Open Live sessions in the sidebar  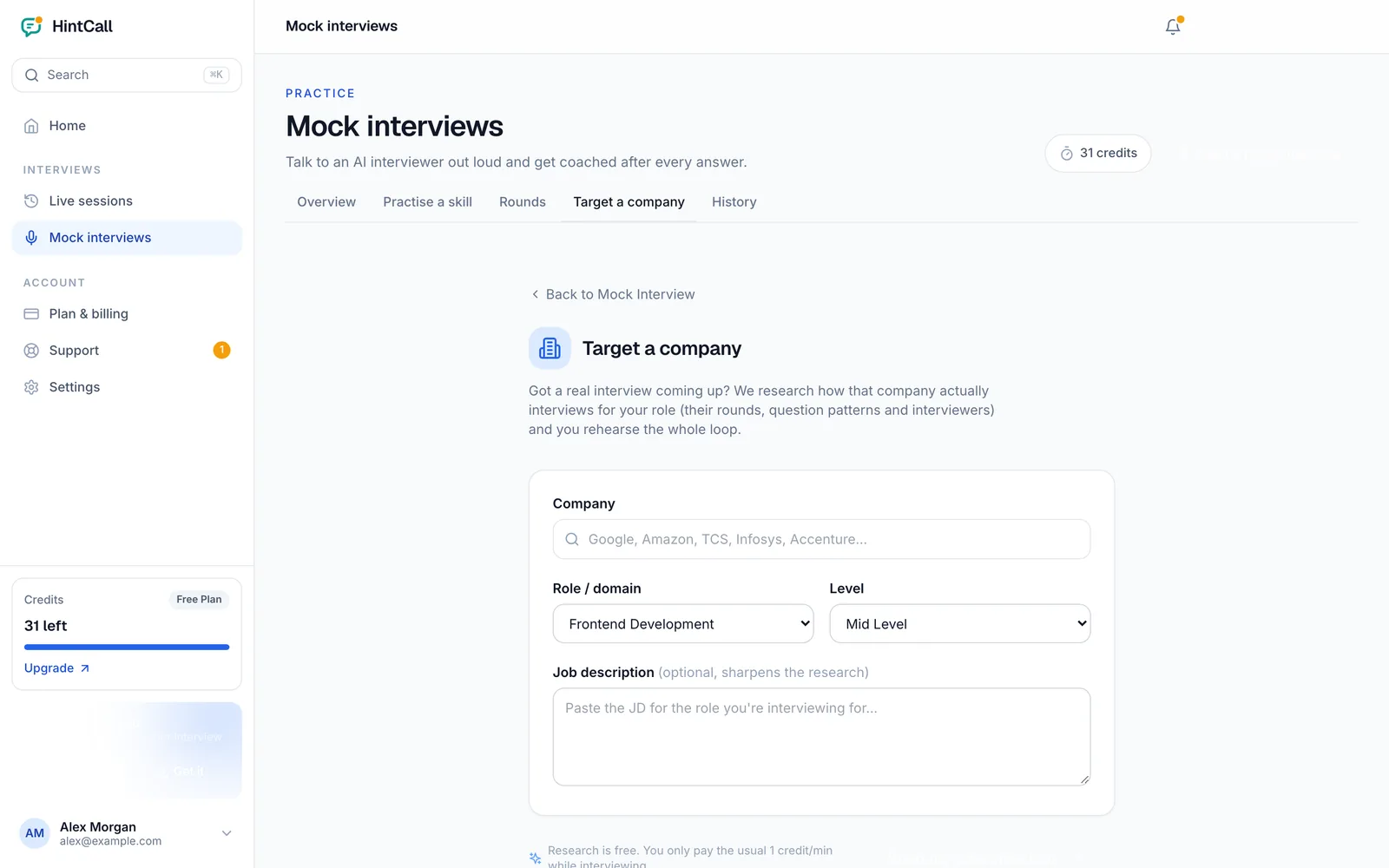tap(127, 201)
